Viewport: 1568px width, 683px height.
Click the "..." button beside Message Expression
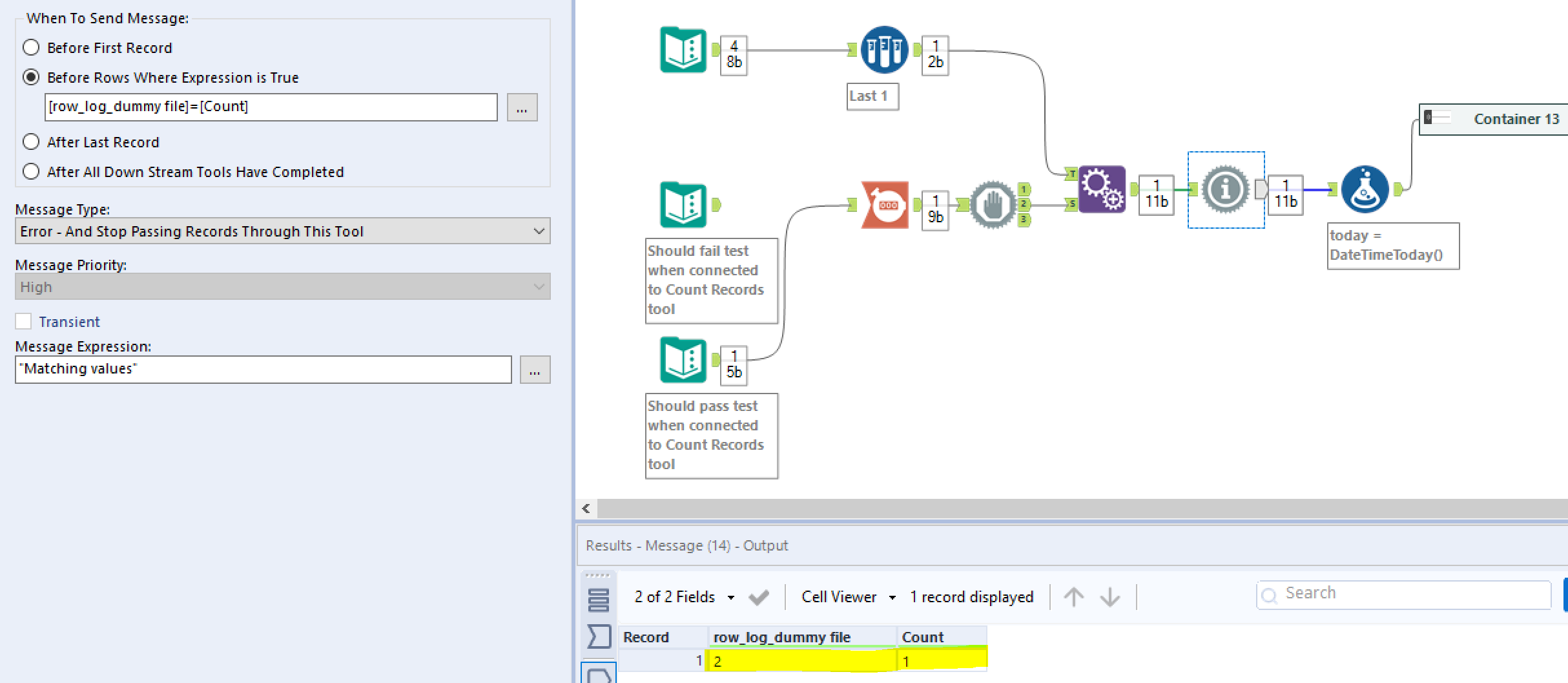[x=535, y=370]
